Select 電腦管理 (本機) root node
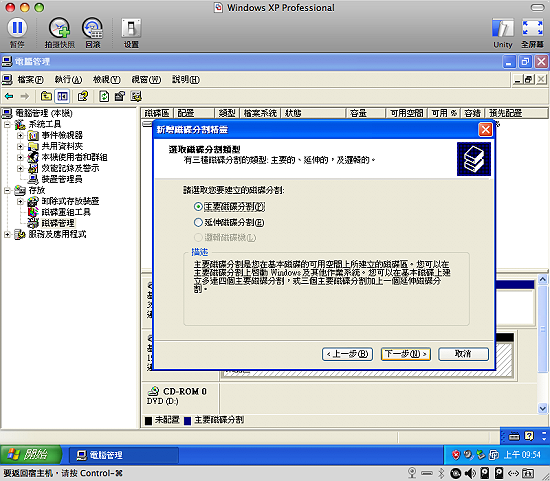Screen dimensions: 550x481 [x=44, y=113]
